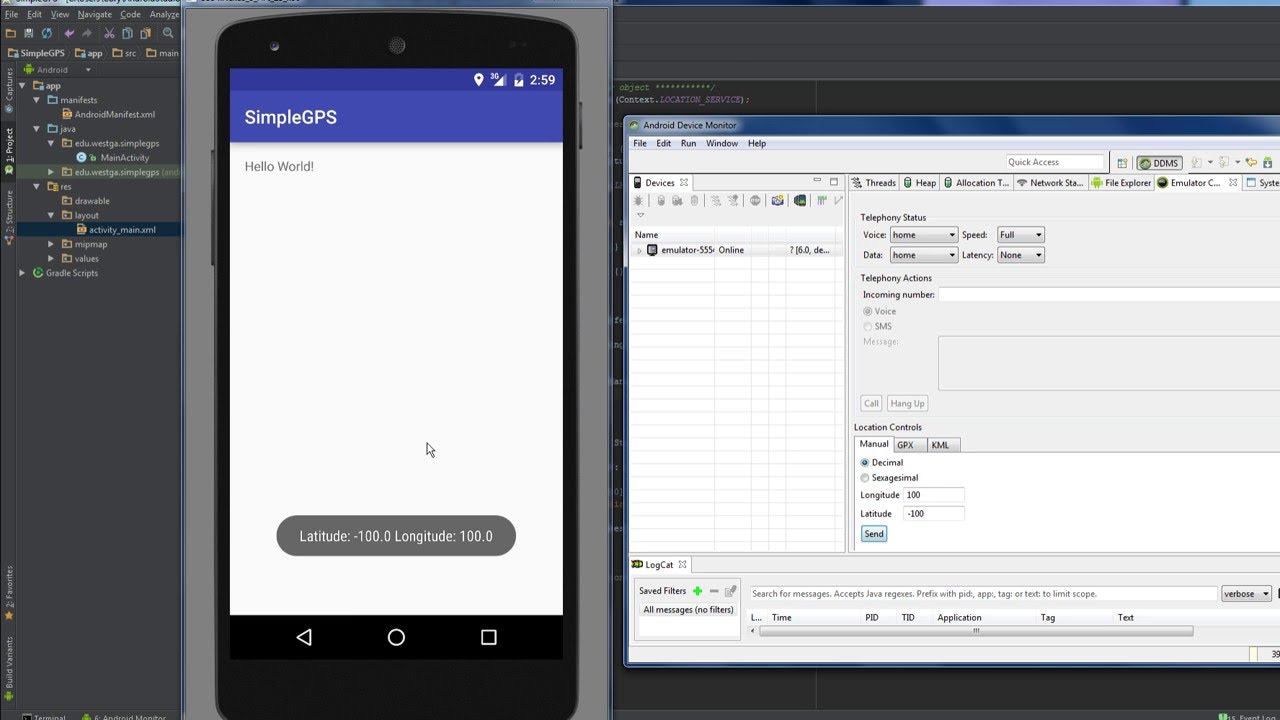Image resolution: width=1280 pixels, height=720 pixels.
Task: Open the Latency dropdown
Action: pyautogui.click(x=1021, y=255)
